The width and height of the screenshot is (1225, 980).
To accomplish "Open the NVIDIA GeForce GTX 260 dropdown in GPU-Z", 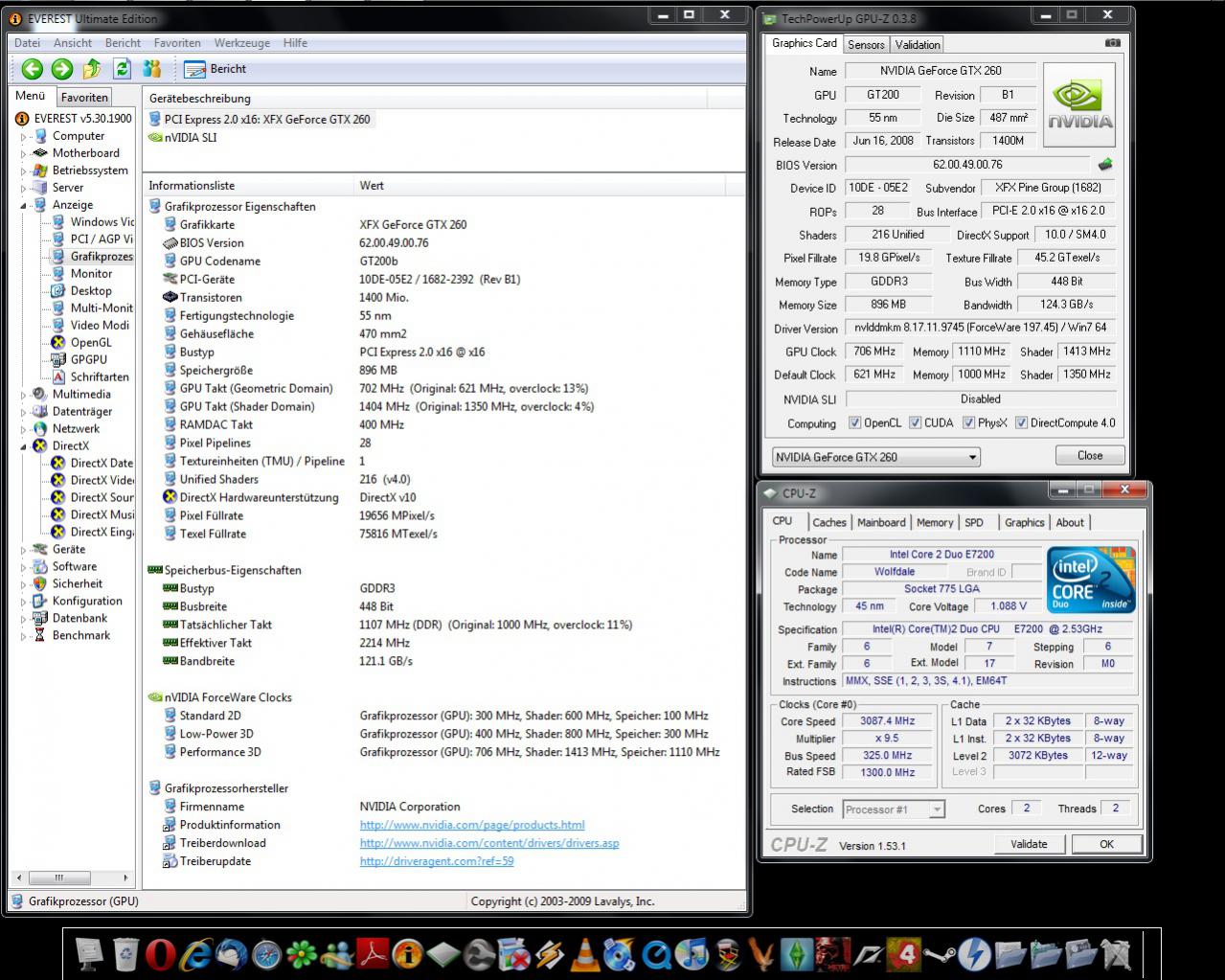I will point(875,457).
